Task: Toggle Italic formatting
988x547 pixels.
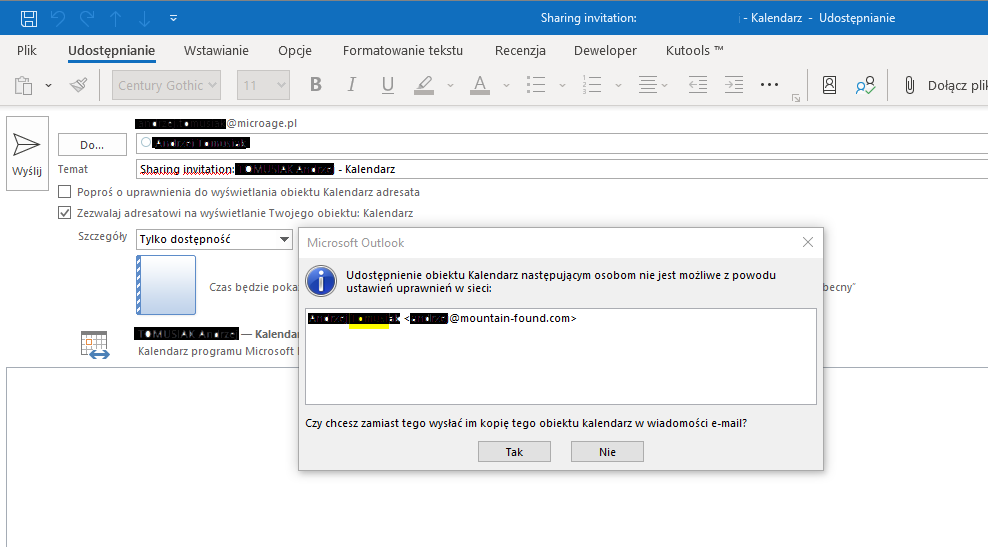Action: 352,84
